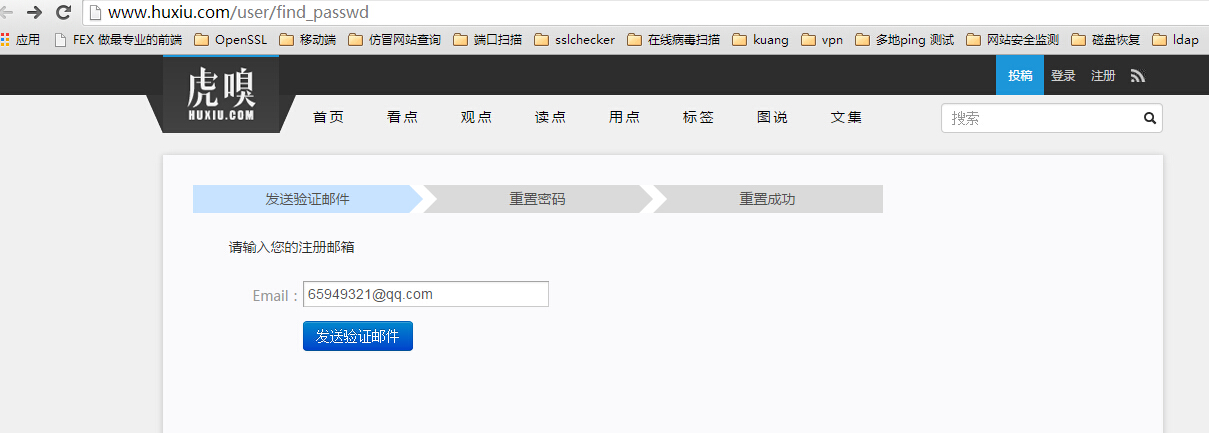Viewport: 1209px width, 433px height.
Task: Open the 在线病毒扫描 bookmark folder
Action: coord(673,40)
